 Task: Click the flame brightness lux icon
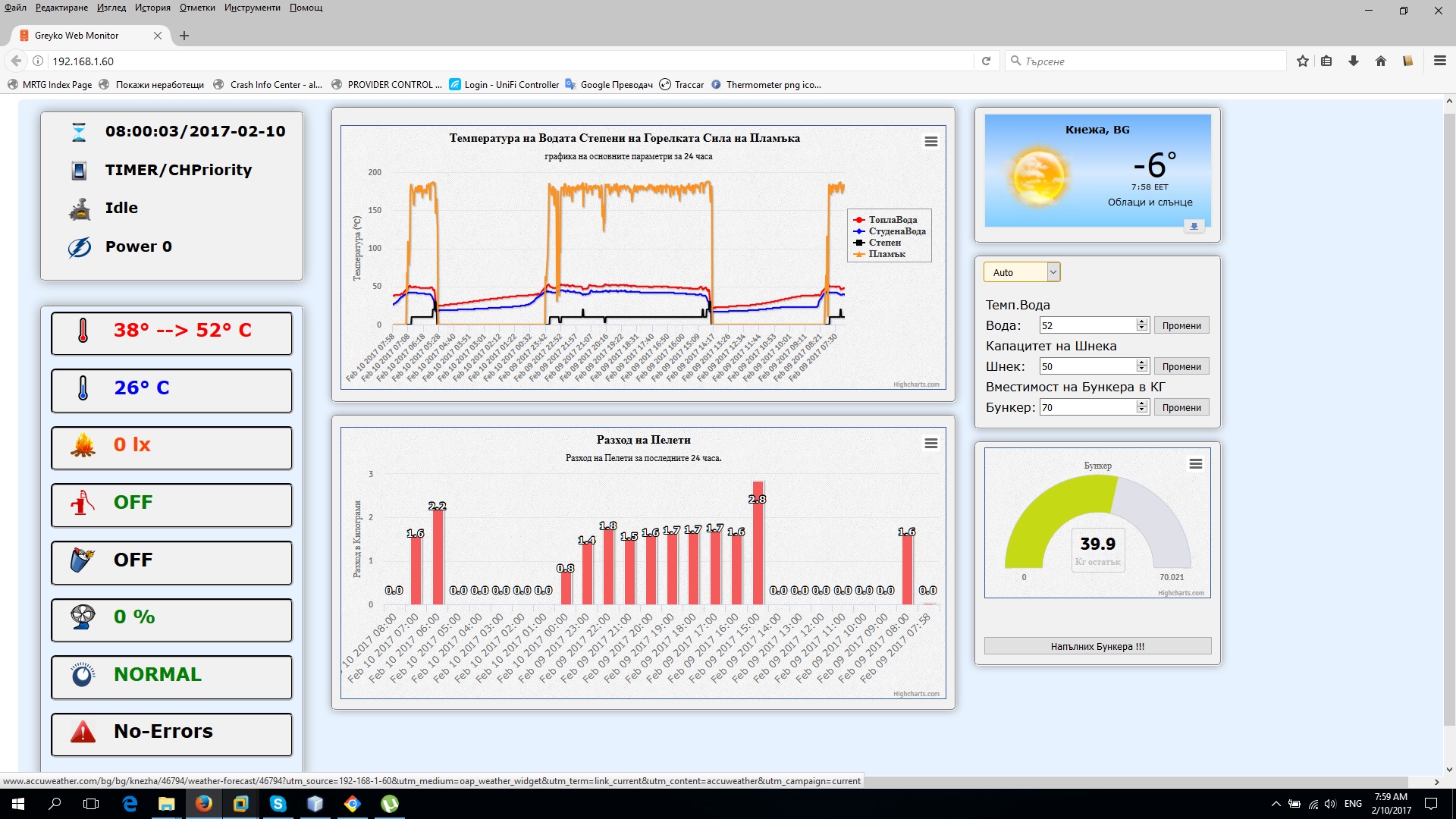point(83,445)
